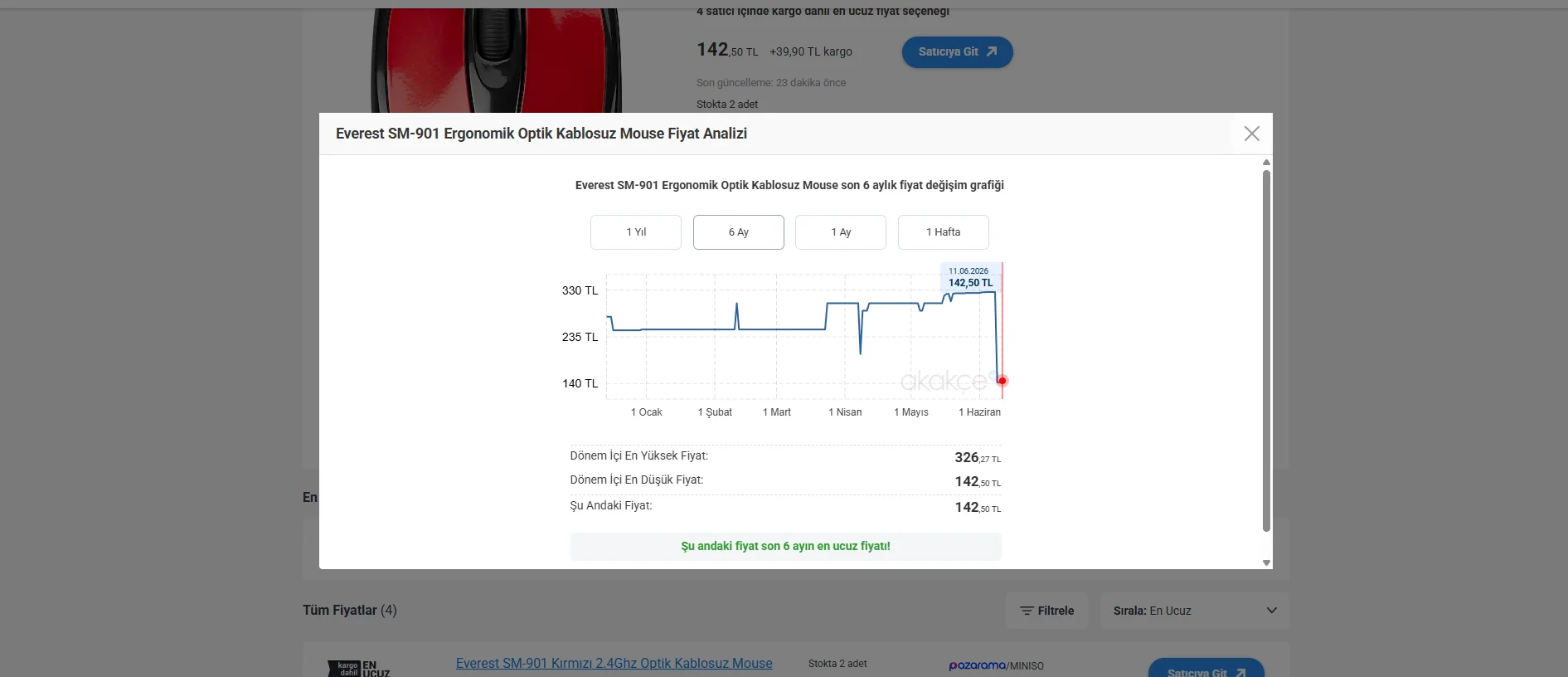Screen dimensions: 1568x677
Task: Click the green 'son 6 ayın en ucuz fiyatı' banner
Action: click(785, 546)
